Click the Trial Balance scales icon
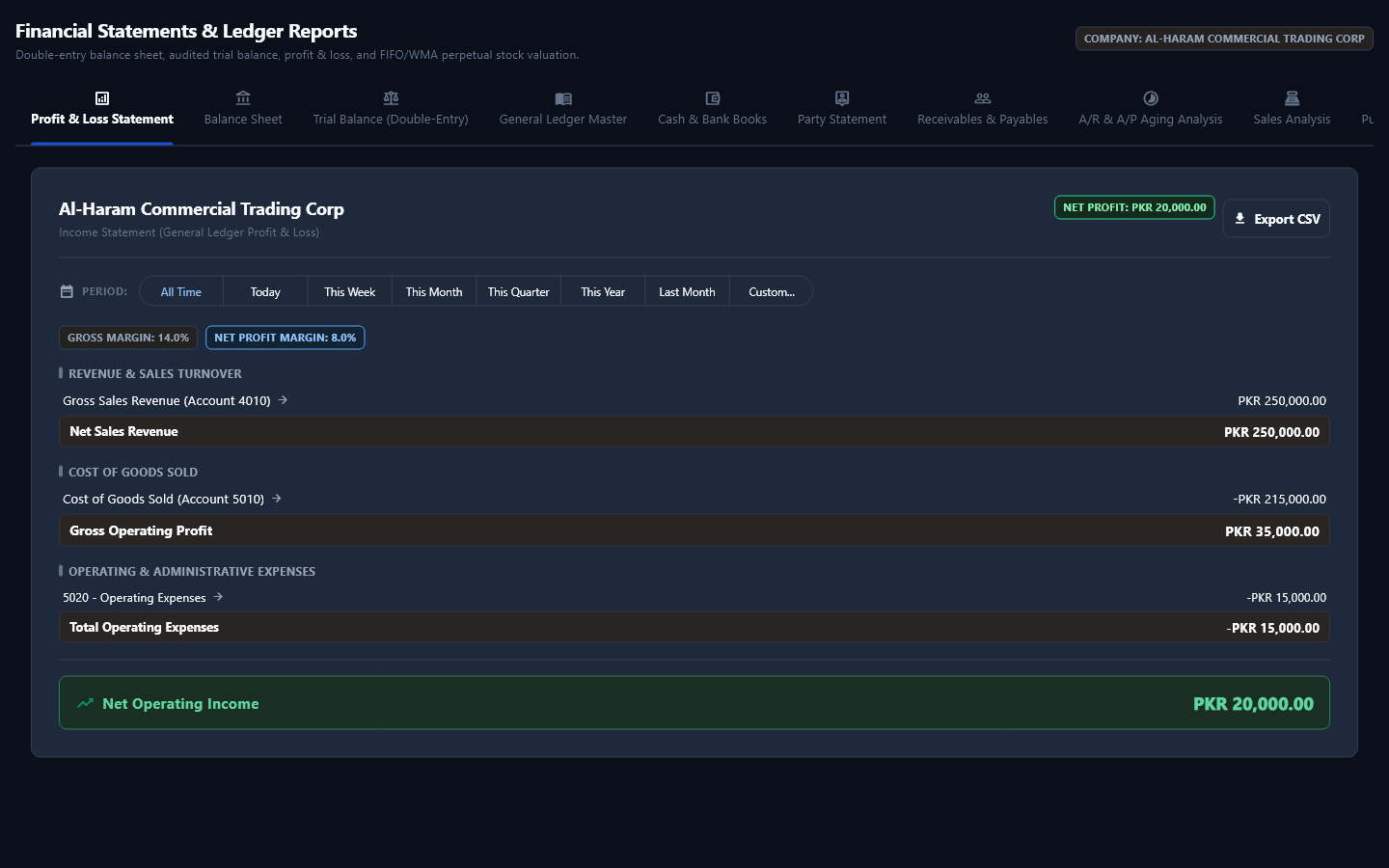The width and height of the screenshot is (1389, 868). tap(391, 98)
